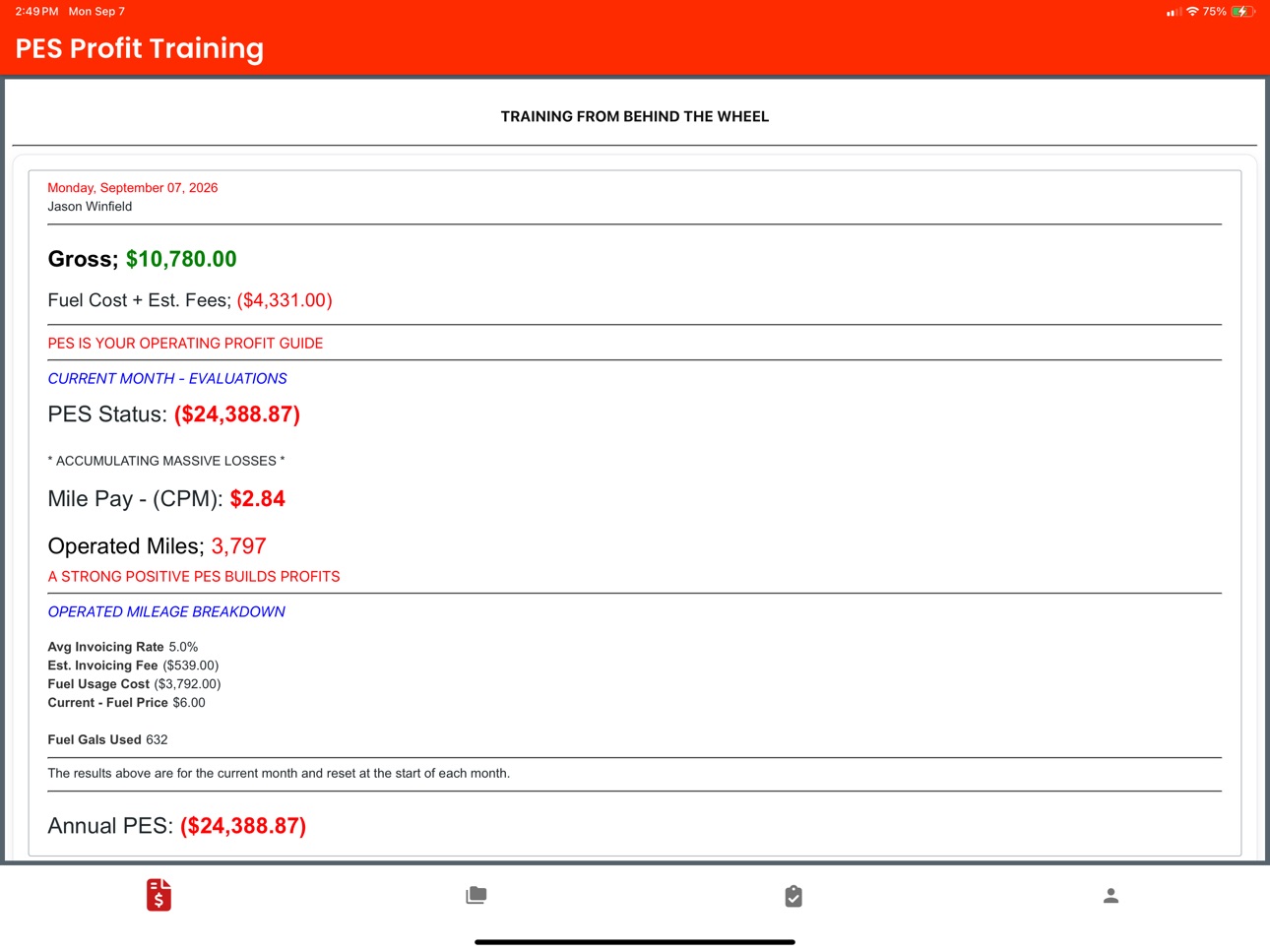Click the Operated Miles value 3,797

[x=239, y=546]
